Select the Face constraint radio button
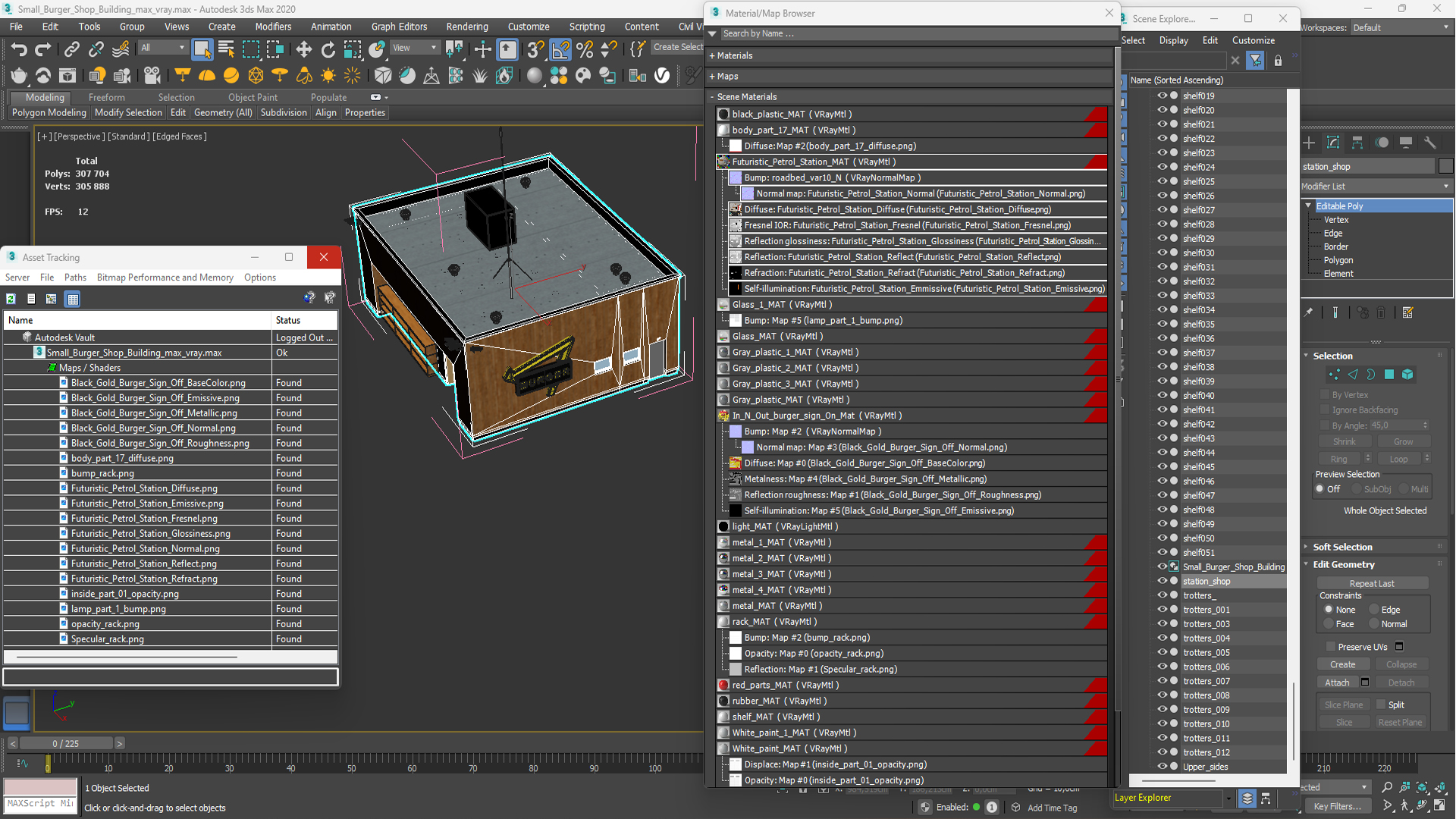 [x=1329, y=624]
